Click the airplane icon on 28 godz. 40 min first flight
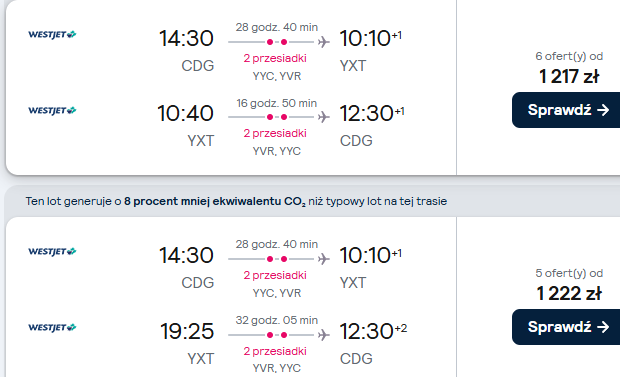 coord(323,42)
